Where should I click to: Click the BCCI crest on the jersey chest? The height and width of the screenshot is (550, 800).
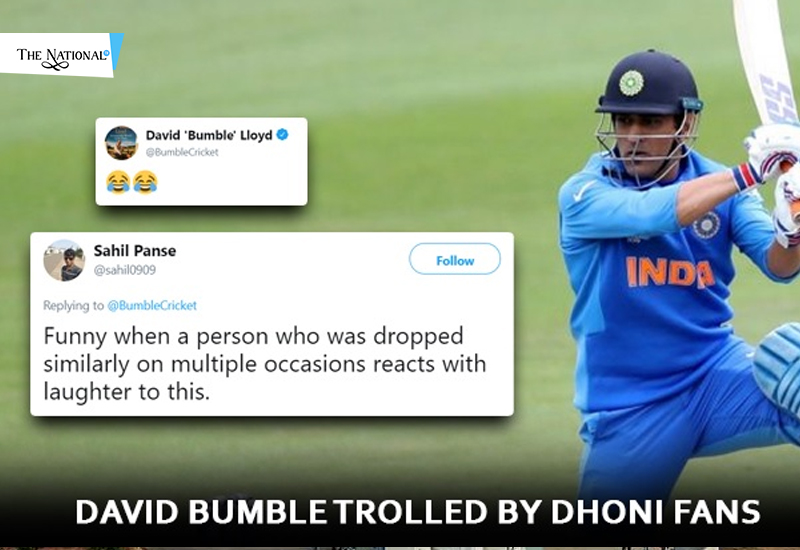point(706,225)
